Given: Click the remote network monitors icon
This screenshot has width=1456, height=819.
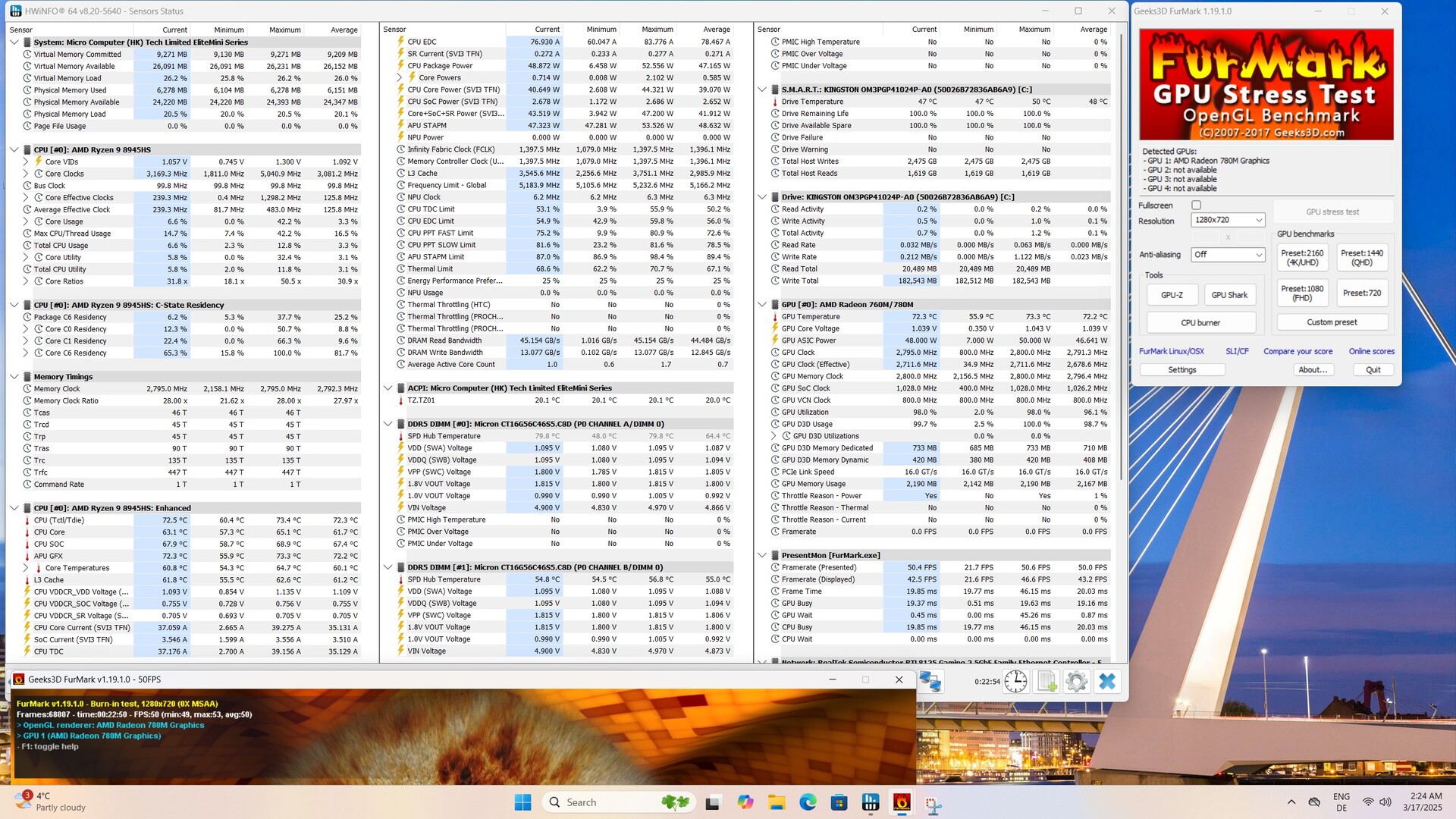Looking at the screenshot, I should [930, 681].
